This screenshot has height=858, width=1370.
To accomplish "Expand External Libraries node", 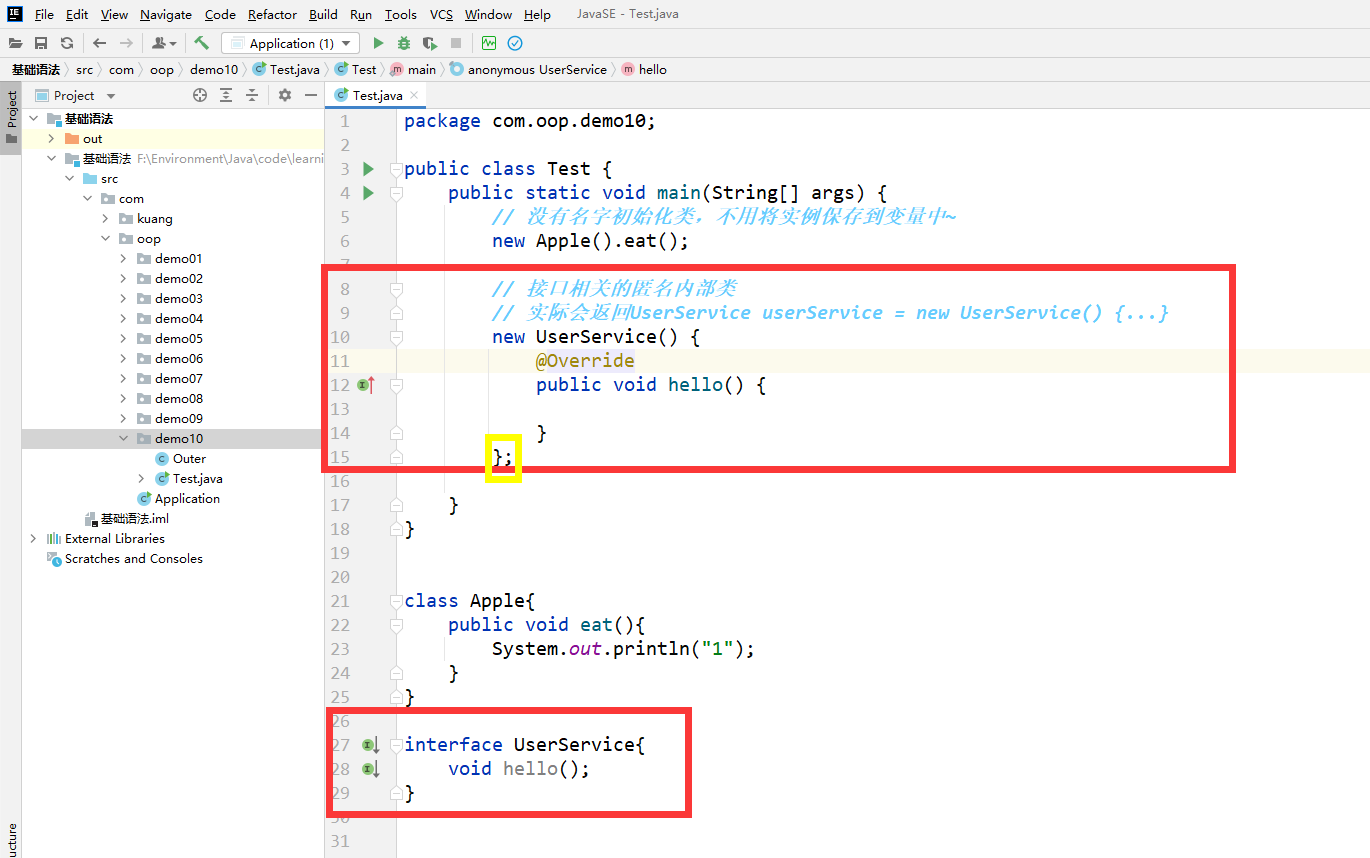I will [33, 538].
